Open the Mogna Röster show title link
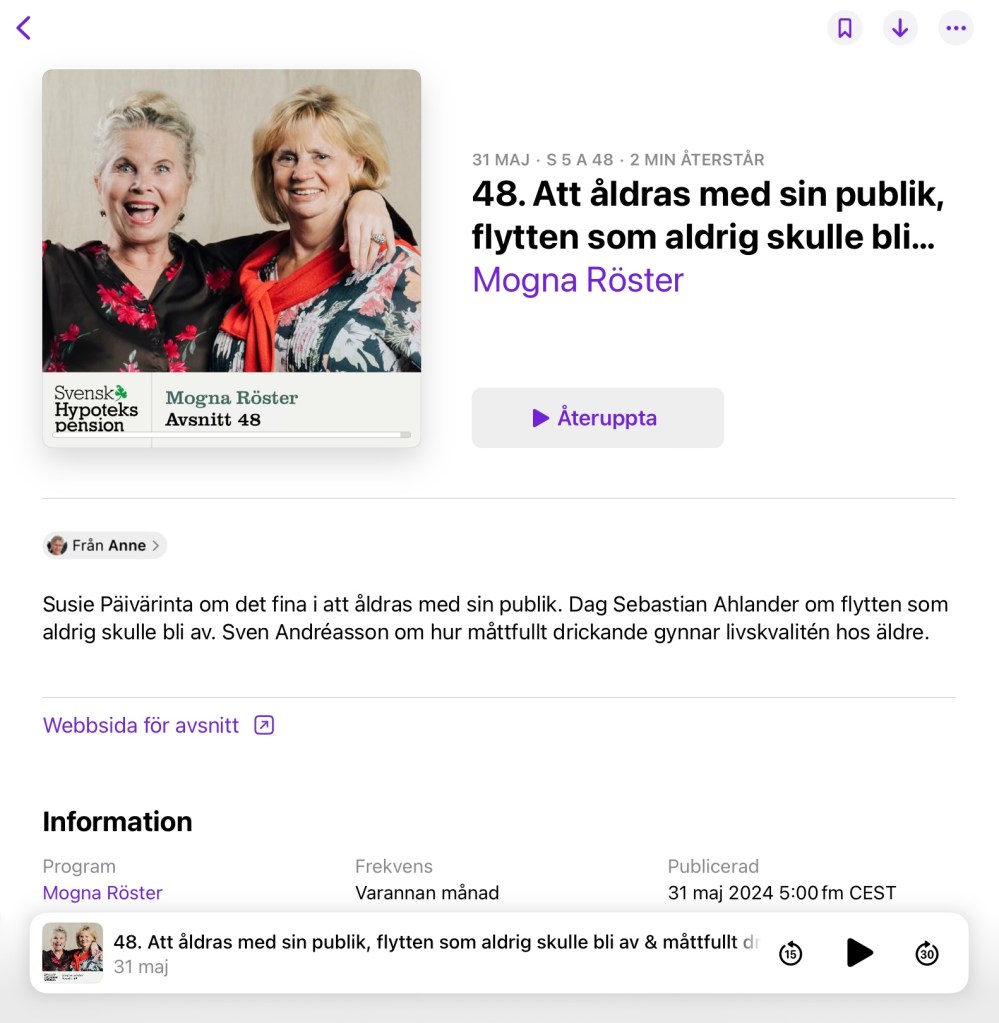 pos(577,280)
